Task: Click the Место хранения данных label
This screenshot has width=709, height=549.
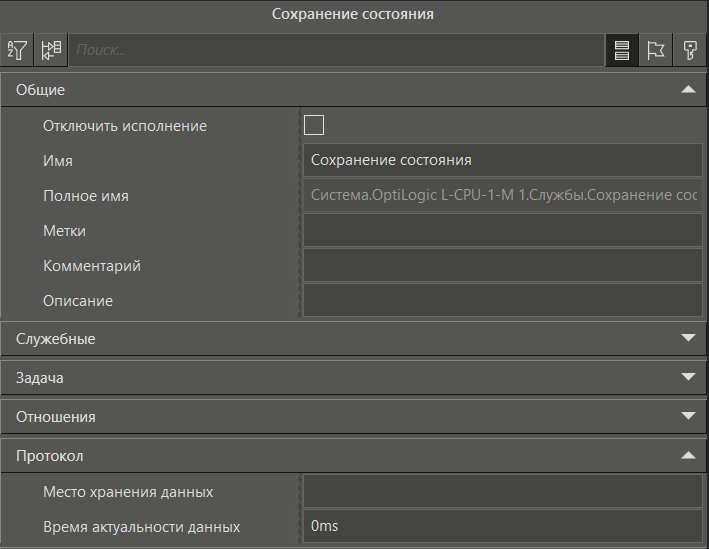Action: click(x=128, y=492)
